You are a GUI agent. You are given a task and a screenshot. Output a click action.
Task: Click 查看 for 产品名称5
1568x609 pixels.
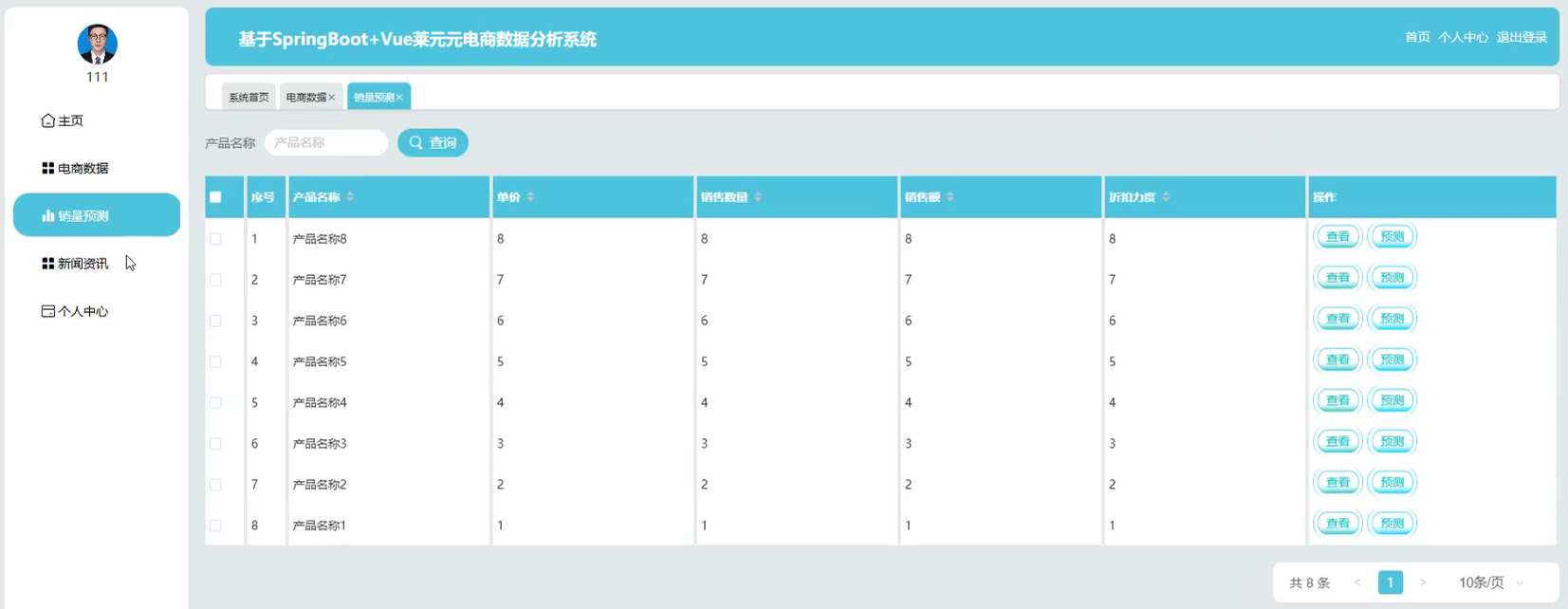(1337, 360)
